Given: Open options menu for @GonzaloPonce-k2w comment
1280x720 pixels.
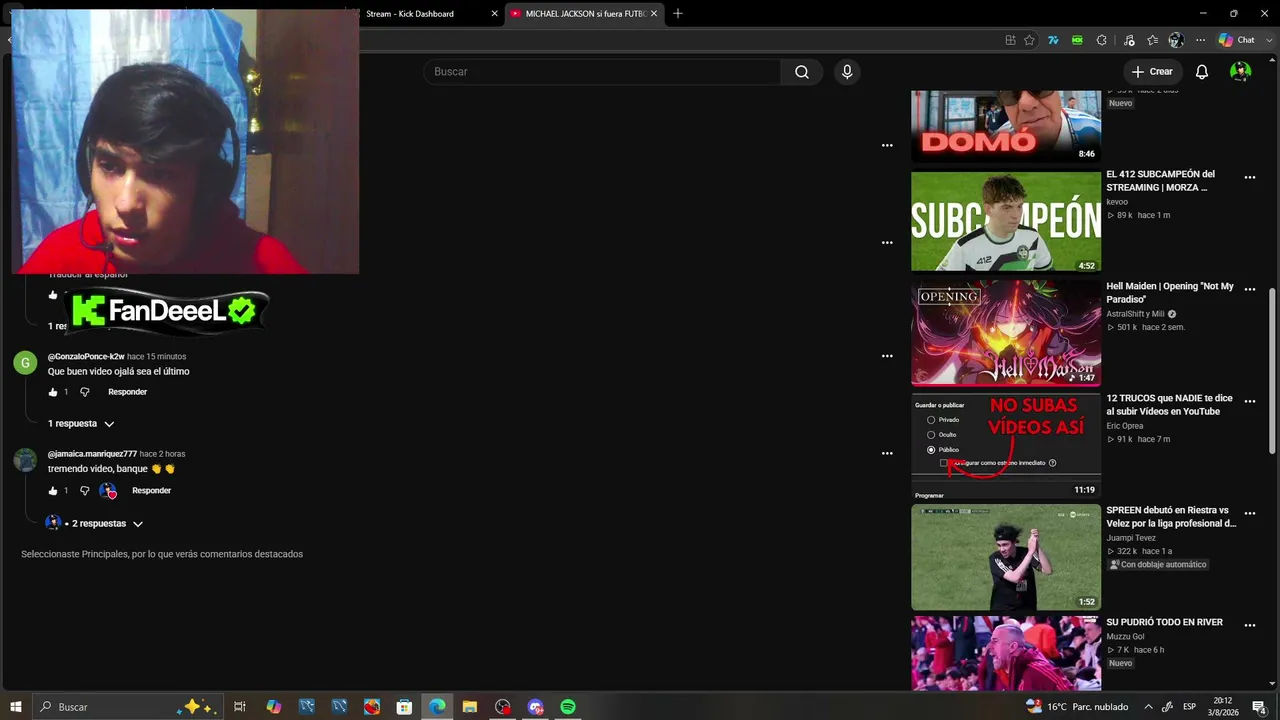Looking at the screenshot, I should [x=887, y=356].
